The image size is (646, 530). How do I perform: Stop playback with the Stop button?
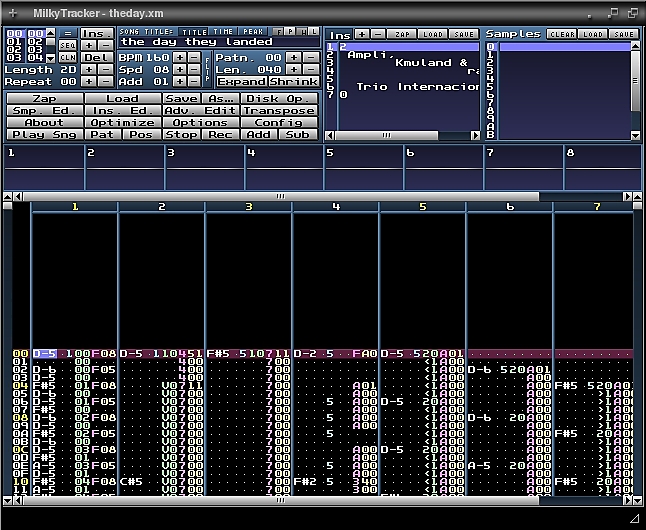tap(181, 135)
